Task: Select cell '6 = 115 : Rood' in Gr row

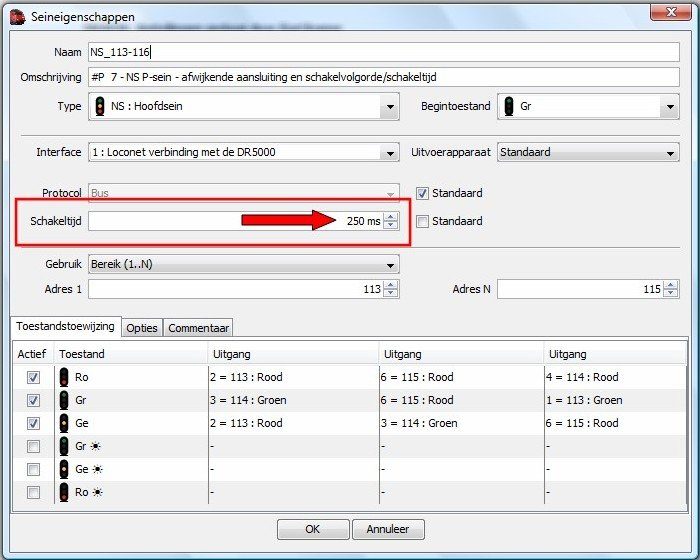Action: [x=461, y=400]
